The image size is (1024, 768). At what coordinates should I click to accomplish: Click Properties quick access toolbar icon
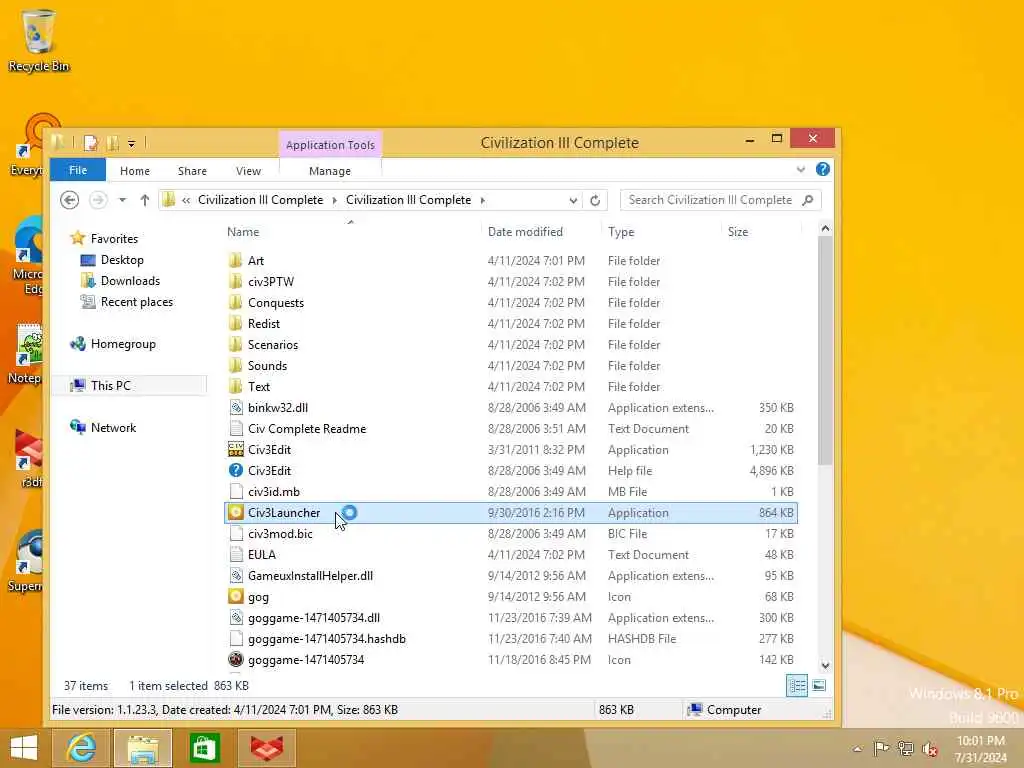91,143
